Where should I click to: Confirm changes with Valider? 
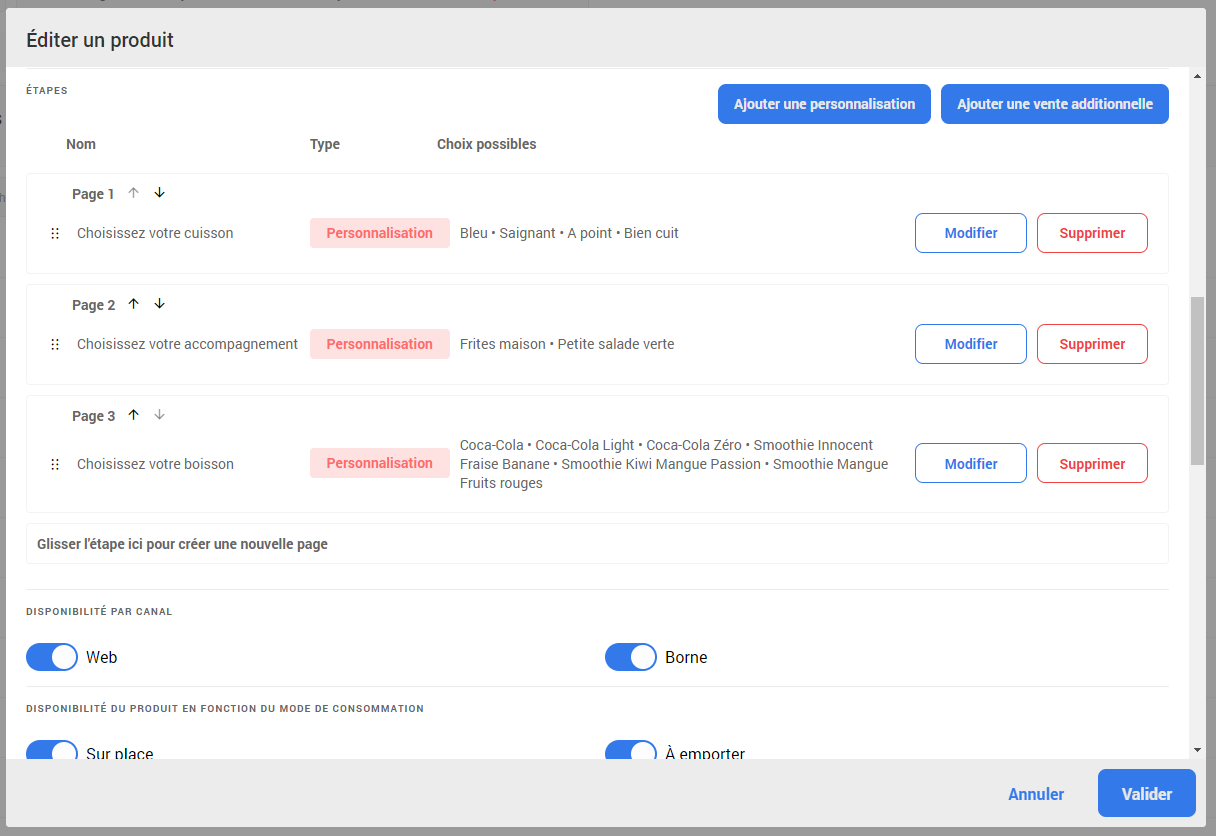click(1146, 794)
